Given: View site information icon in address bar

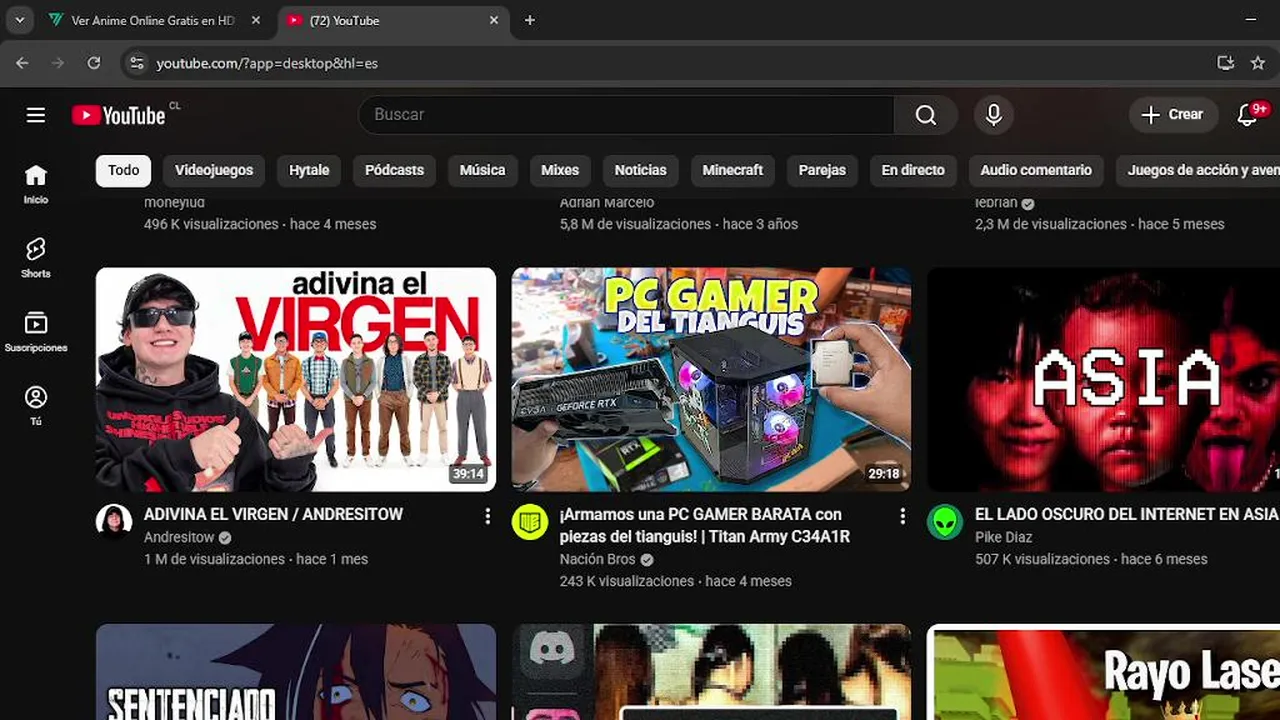Looking at the screenshot, I should point(137,63).
